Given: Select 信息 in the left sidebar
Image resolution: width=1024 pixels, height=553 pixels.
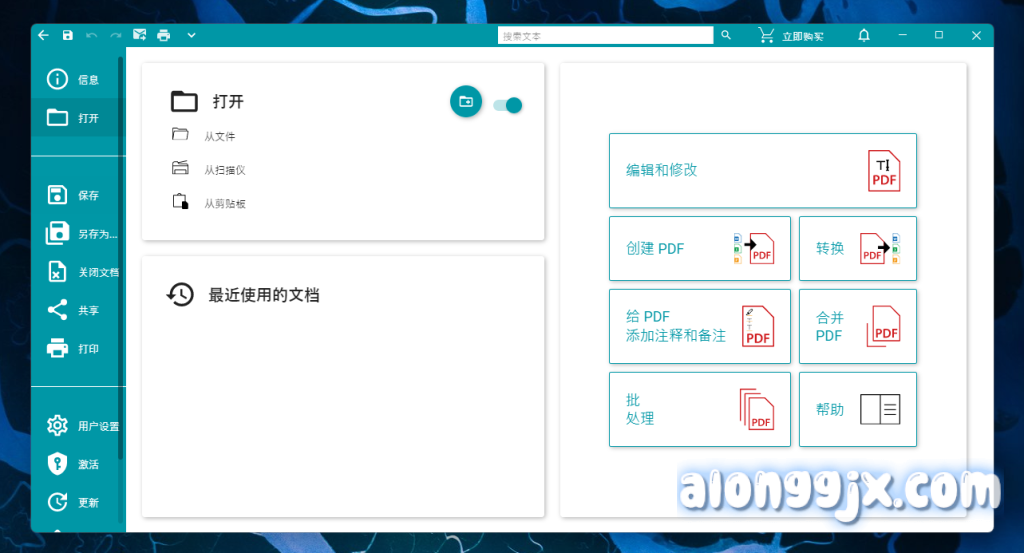Looking at the screenshot, I should [x=76, y=80].
